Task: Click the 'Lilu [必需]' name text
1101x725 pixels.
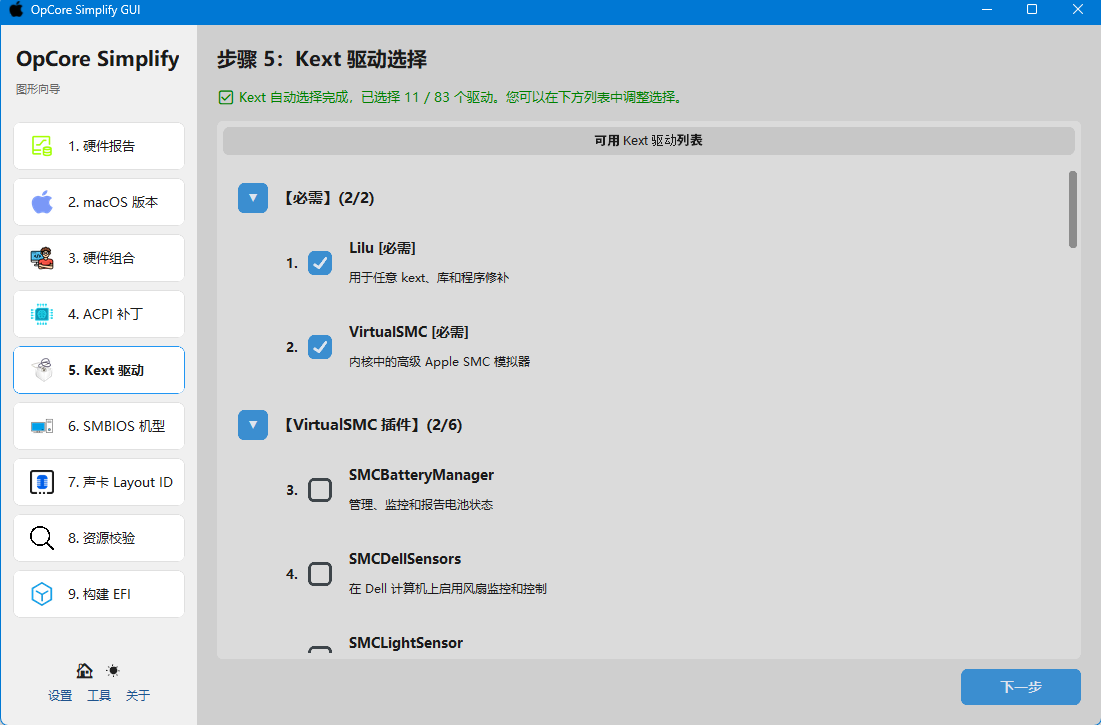Action: tap(382, 248)
